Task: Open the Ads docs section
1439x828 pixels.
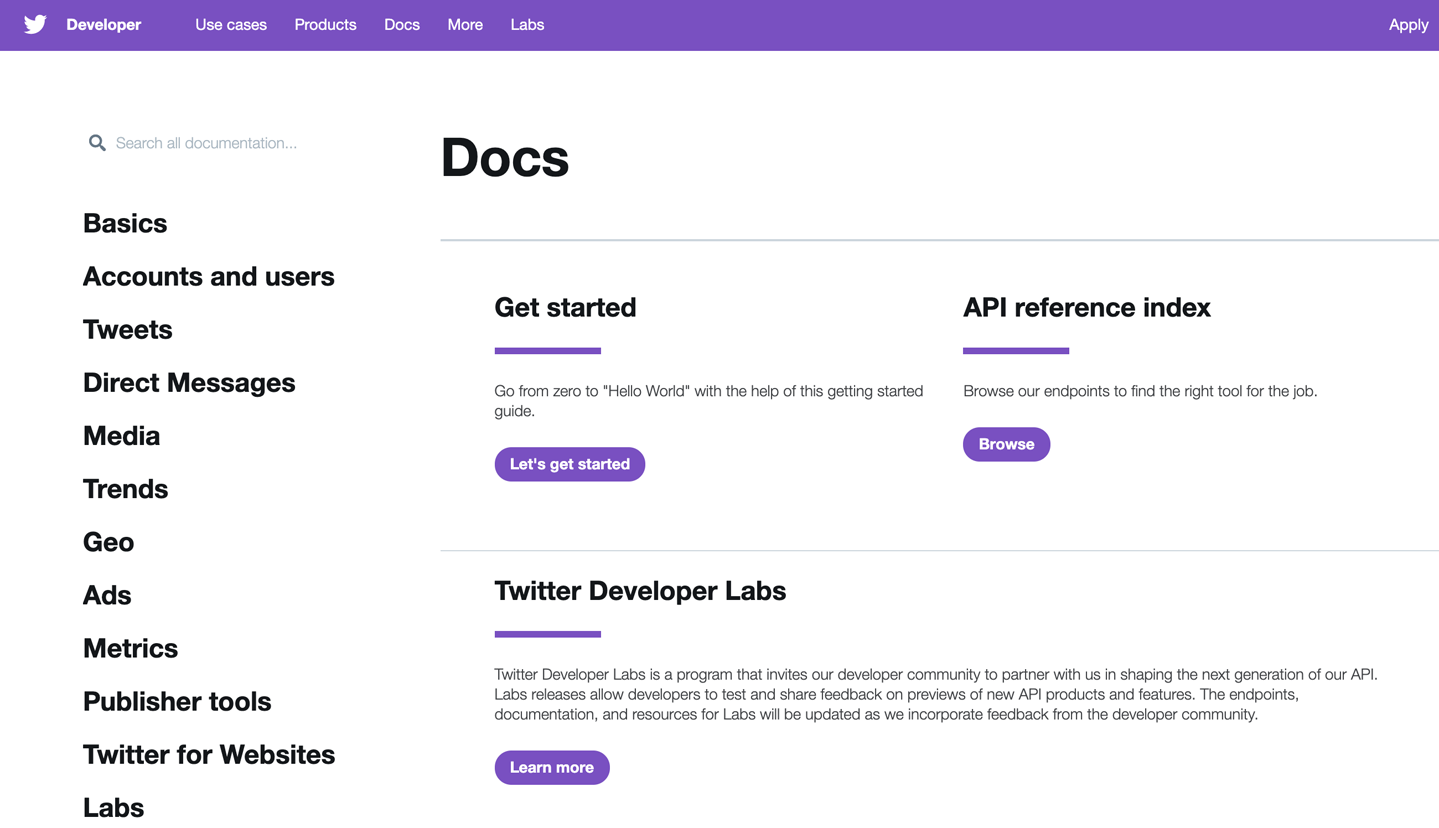Action: [107, 594]
